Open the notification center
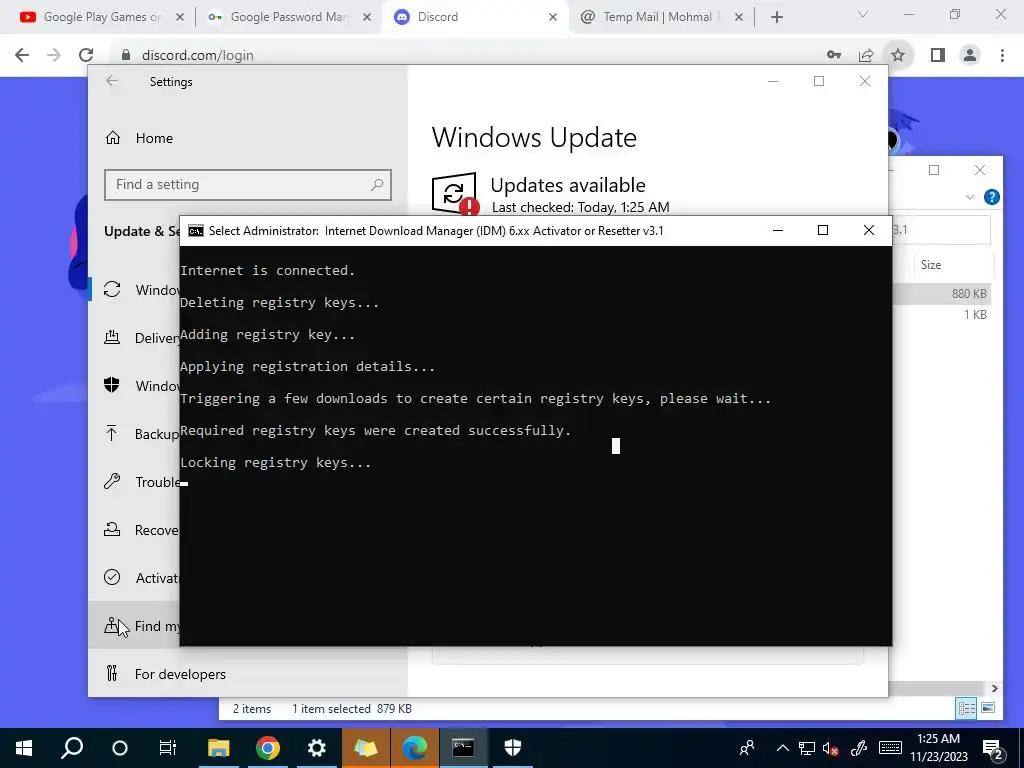 click(993, 748)
